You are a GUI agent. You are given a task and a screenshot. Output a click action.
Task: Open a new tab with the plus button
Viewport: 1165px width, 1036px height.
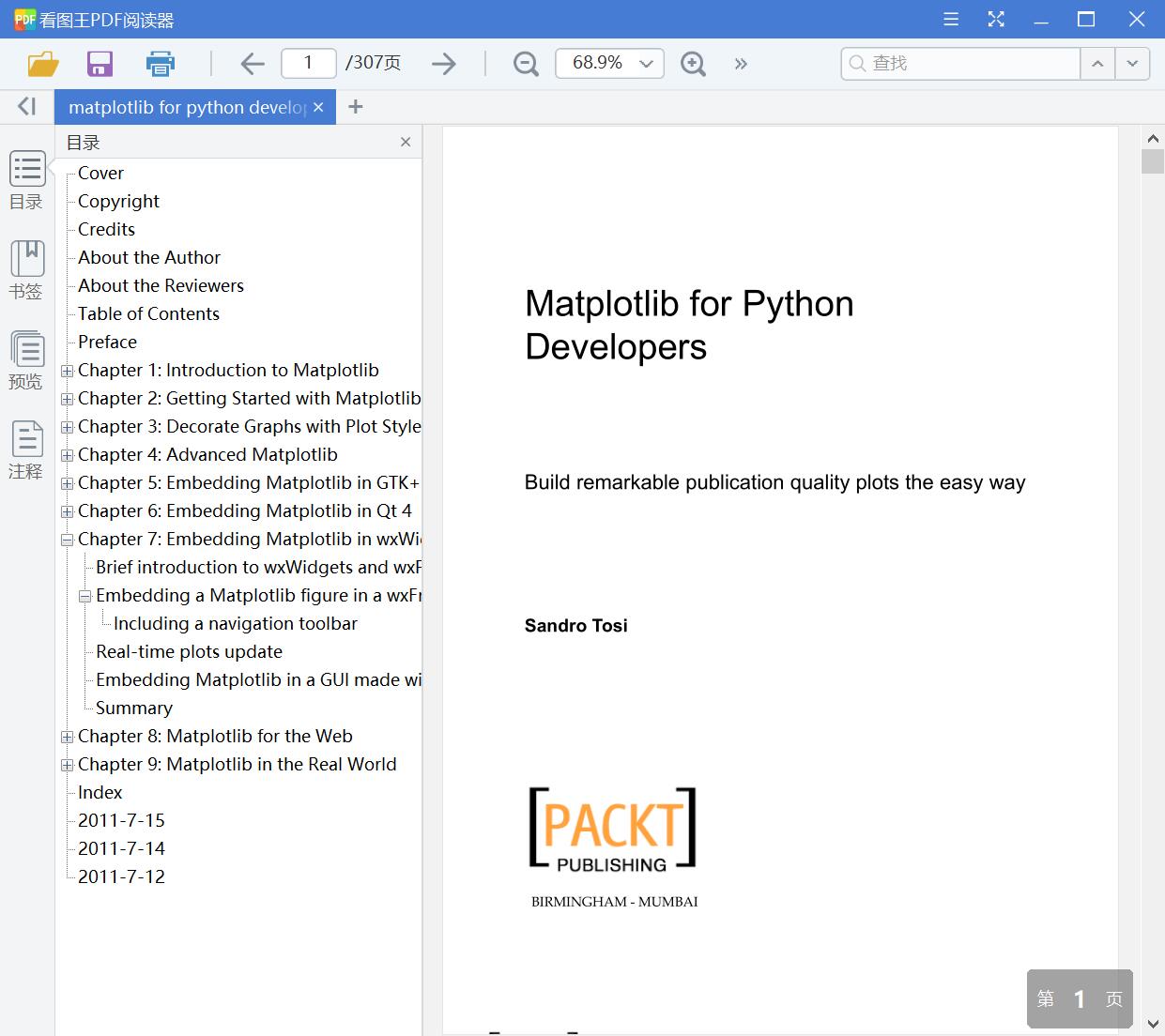pos(355,106)
